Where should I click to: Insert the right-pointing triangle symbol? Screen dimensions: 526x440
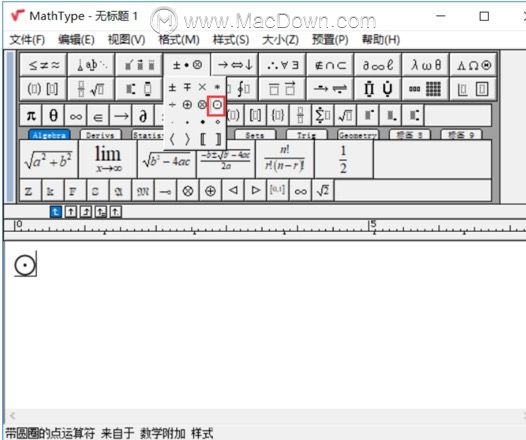[255, 191]
